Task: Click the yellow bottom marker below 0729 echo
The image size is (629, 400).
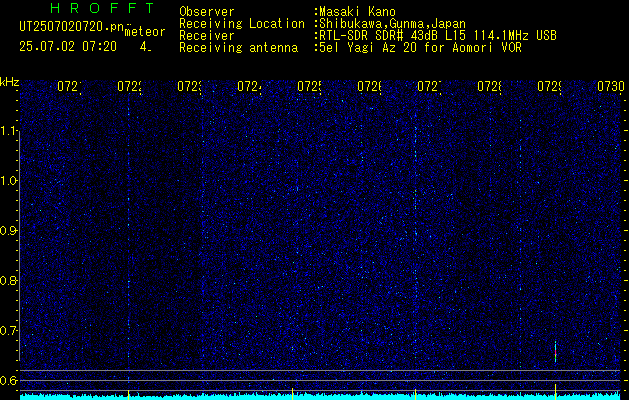Action: pos(556,391)
